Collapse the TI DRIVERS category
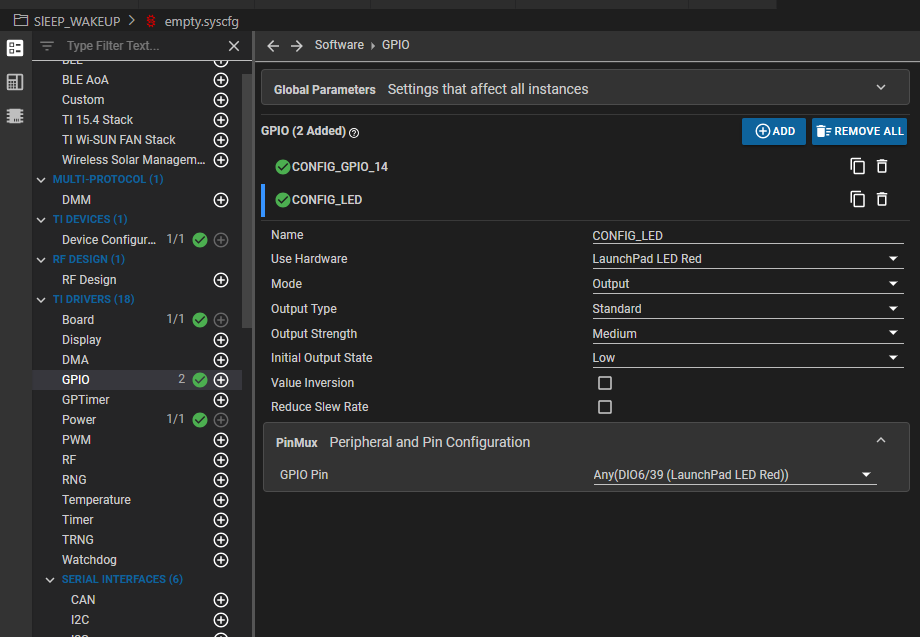The image size is (920, 637). click(x=41, y=300)
